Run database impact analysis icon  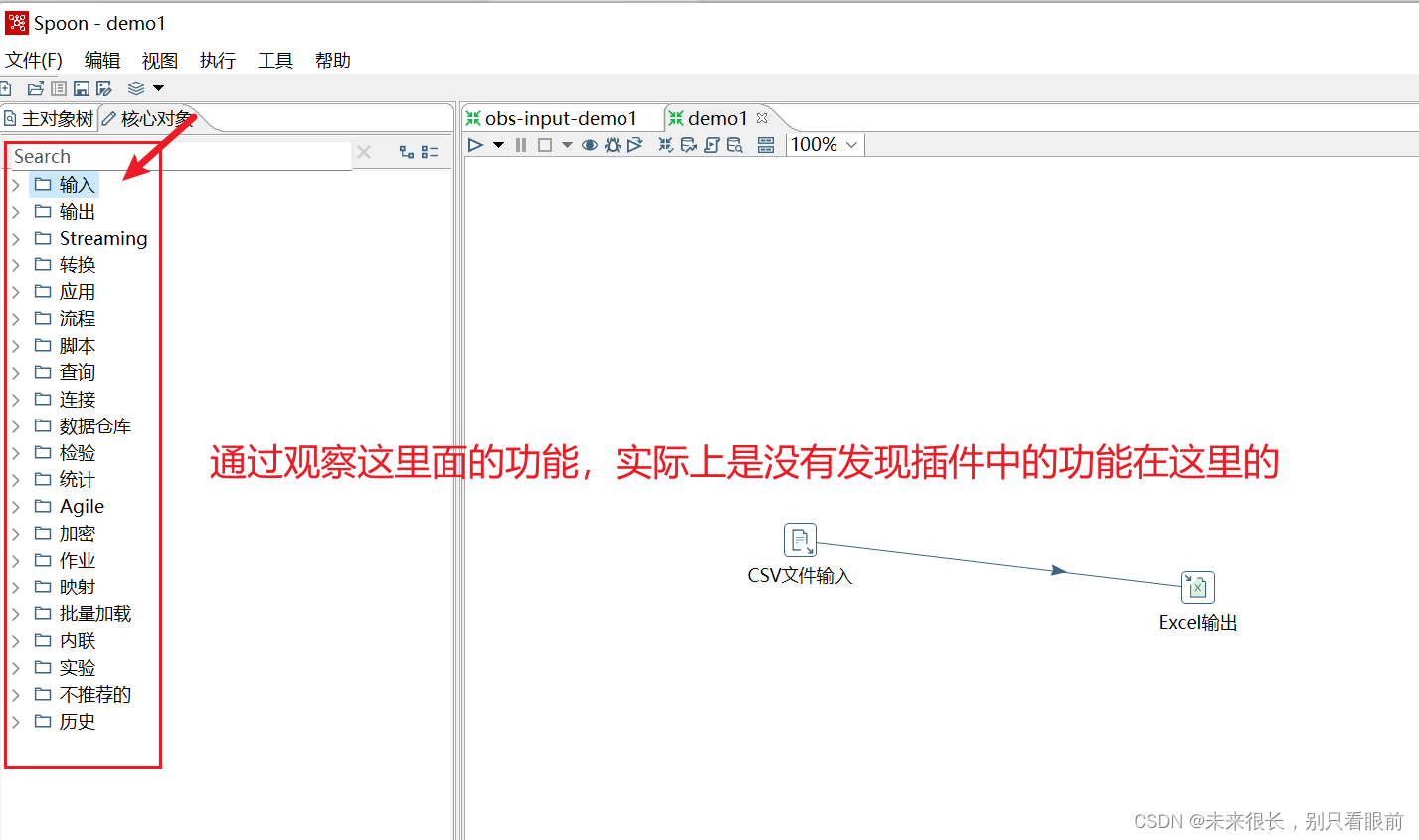click(689, 145)
